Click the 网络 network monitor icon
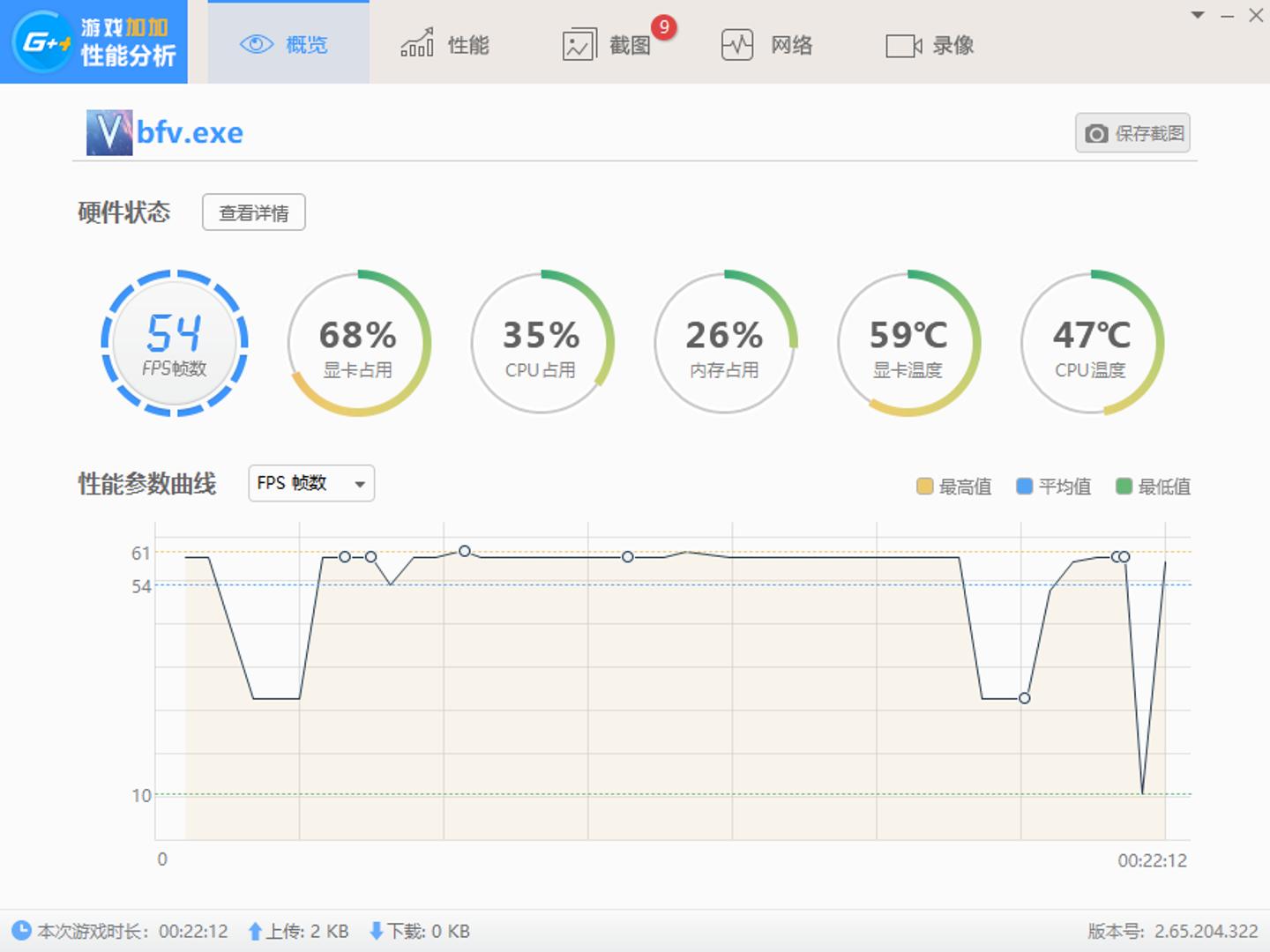Image resolution: width=1270 pixels, height=952 pixels. [x=737, y=44]
